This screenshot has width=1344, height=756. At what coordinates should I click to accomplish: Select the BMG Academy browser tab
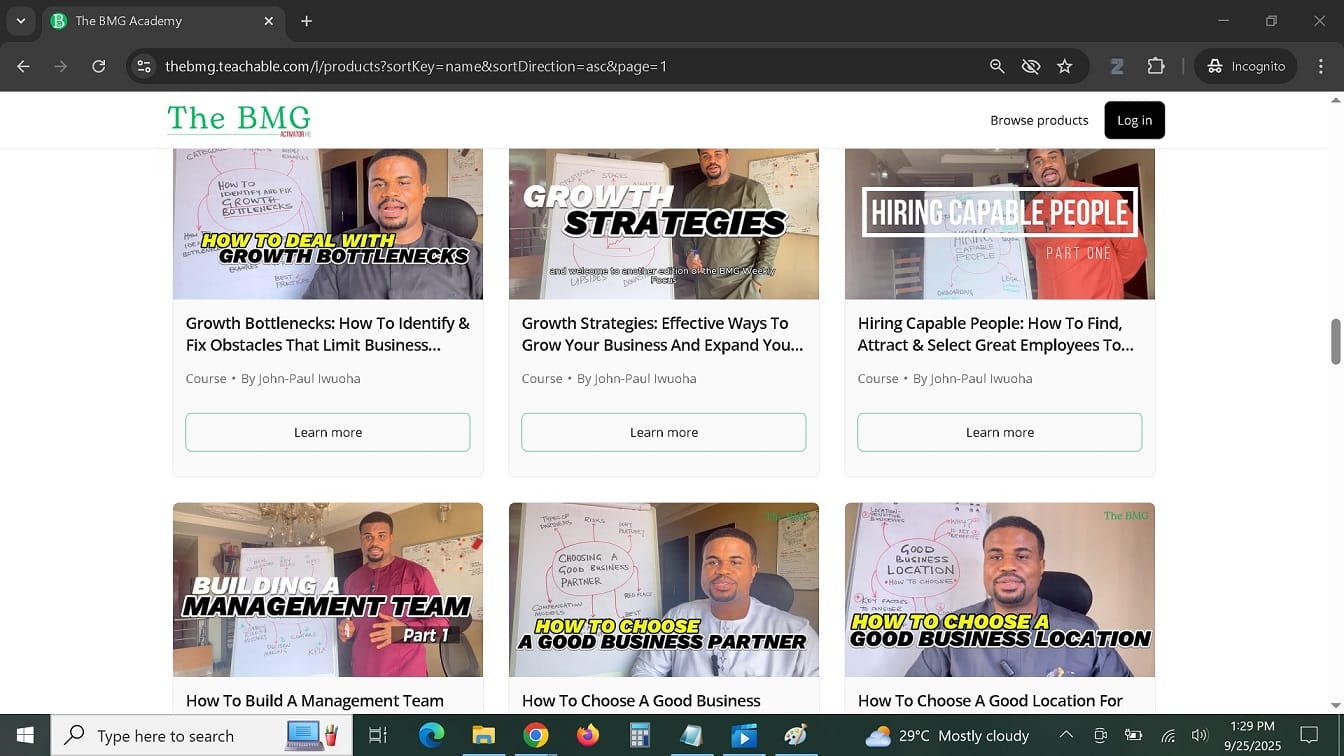click(150, 21)
